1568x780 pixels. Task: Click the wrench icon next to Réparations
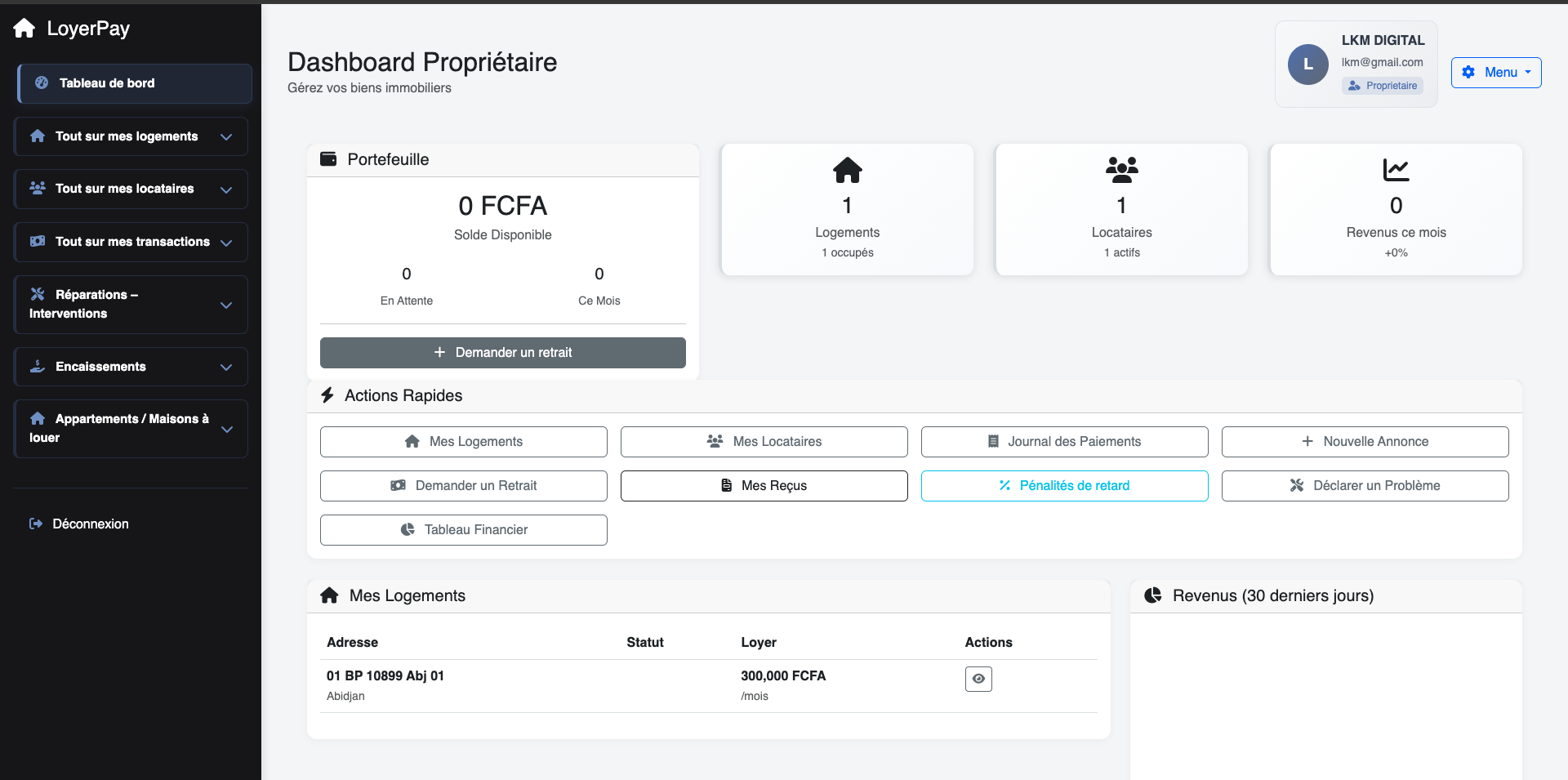click(x=38, y=294)
